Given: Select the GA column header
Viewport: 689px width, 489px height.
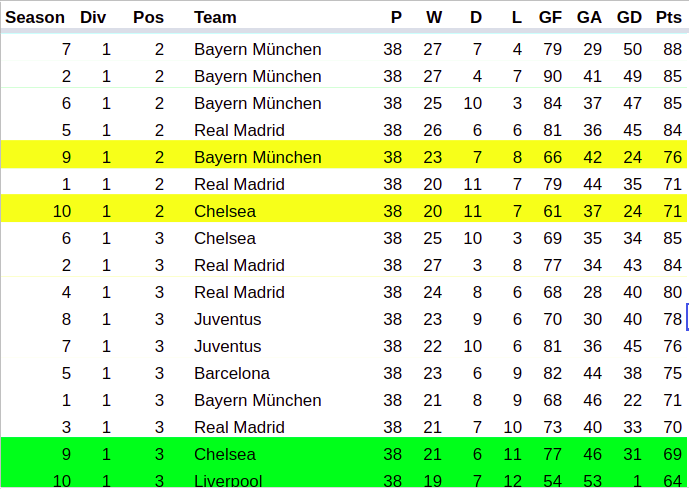Looking at the screenshot, I should click(589, 17).
